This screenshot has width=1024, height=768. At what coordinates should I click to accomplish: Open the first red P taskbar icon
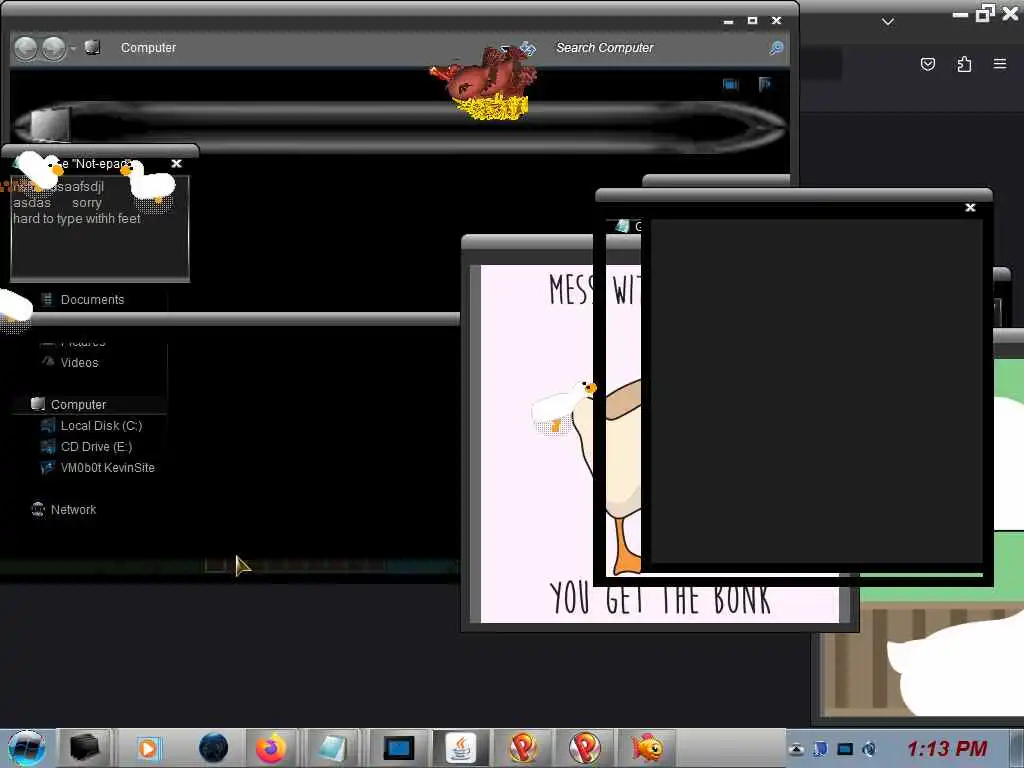(x=522, y=748)
